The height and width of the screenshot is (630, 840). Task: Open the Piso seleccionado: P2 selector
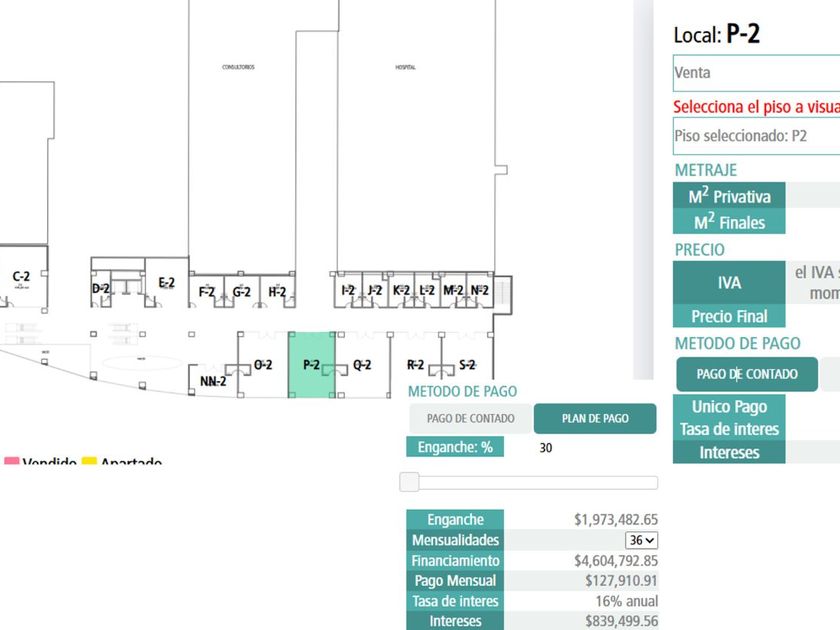(756, 136)
